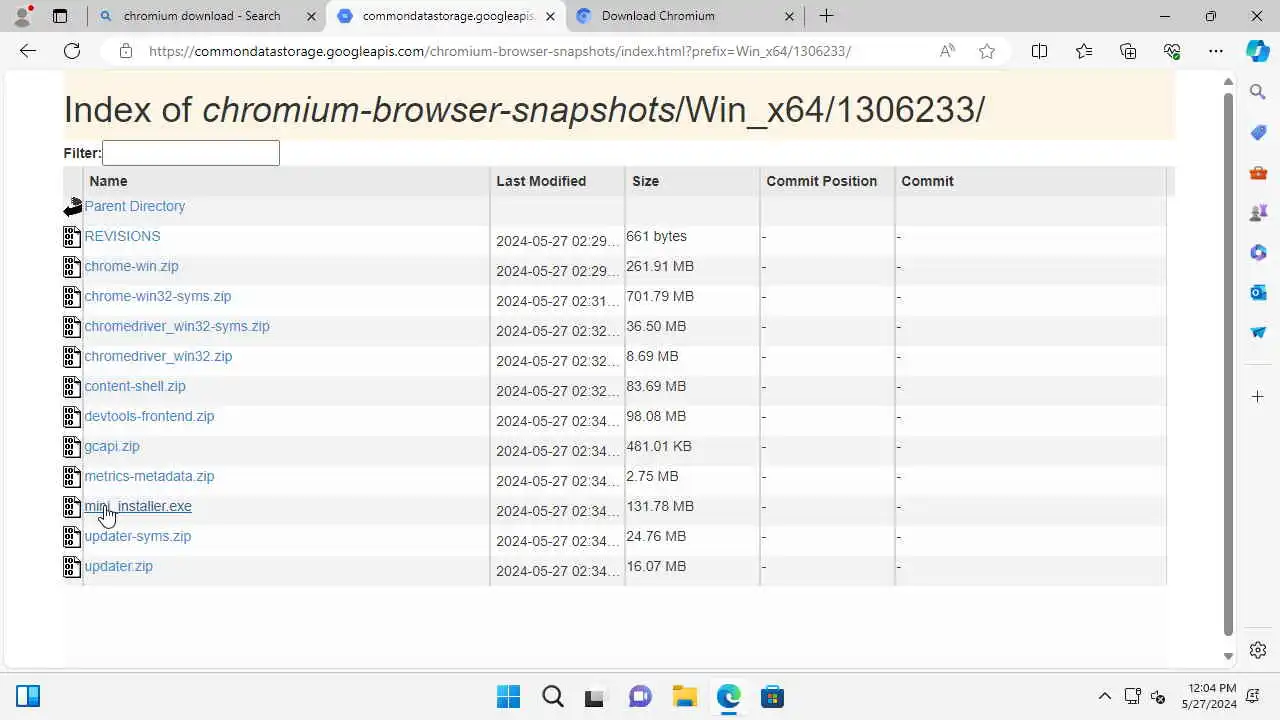The height and width of the screenshot is (720, 1280).
Task: Open sidebar Outlook icon
Action: click(1258, 292)
